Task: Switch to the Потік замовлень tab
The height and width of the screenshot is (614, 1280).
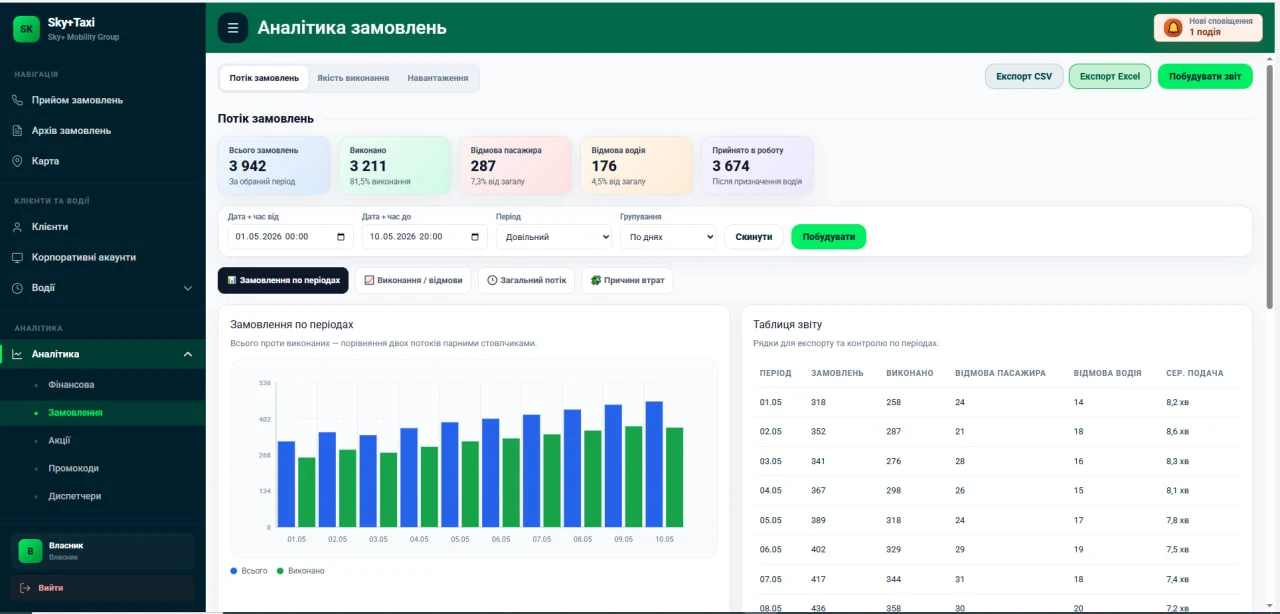Action: click(x=264, y=78)
